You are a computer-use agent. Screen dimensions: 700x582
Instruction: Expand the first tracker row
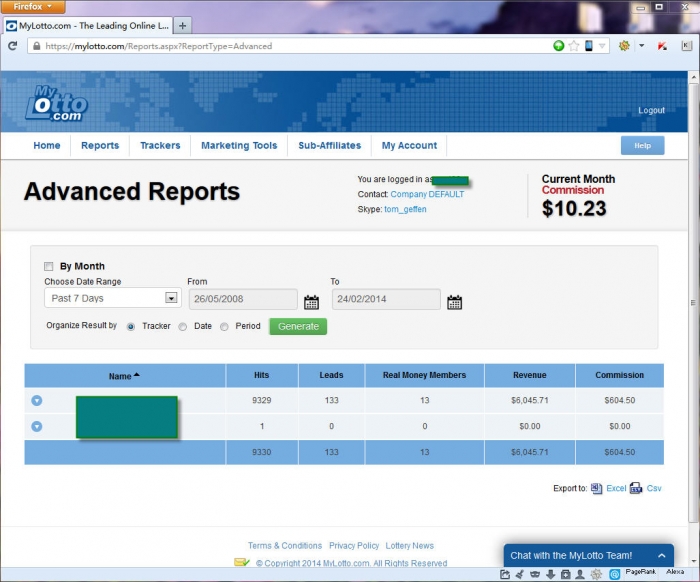click(x=37, y=400)
